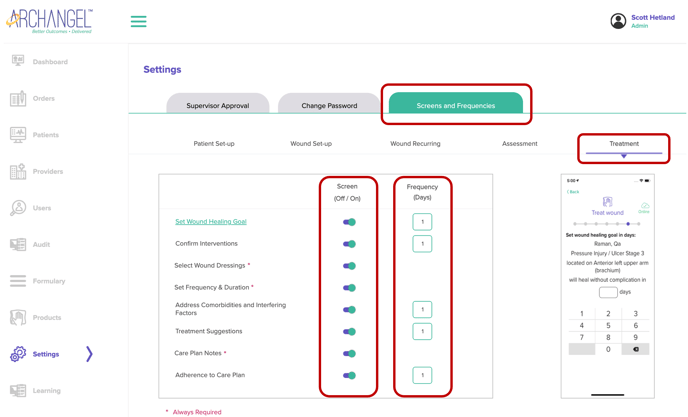Switch to the Change Password tab
The image size is (688, 417).
coord(329,105)
